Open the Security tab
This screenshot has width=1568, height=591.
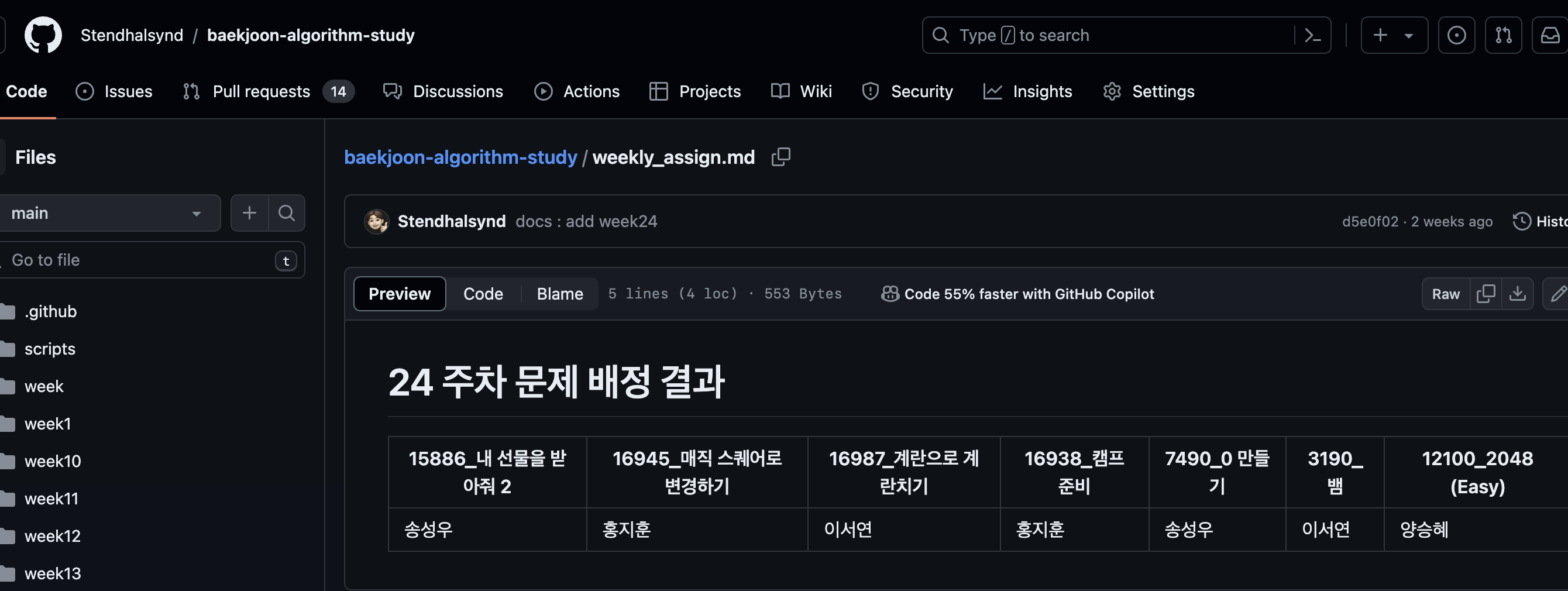907,91
